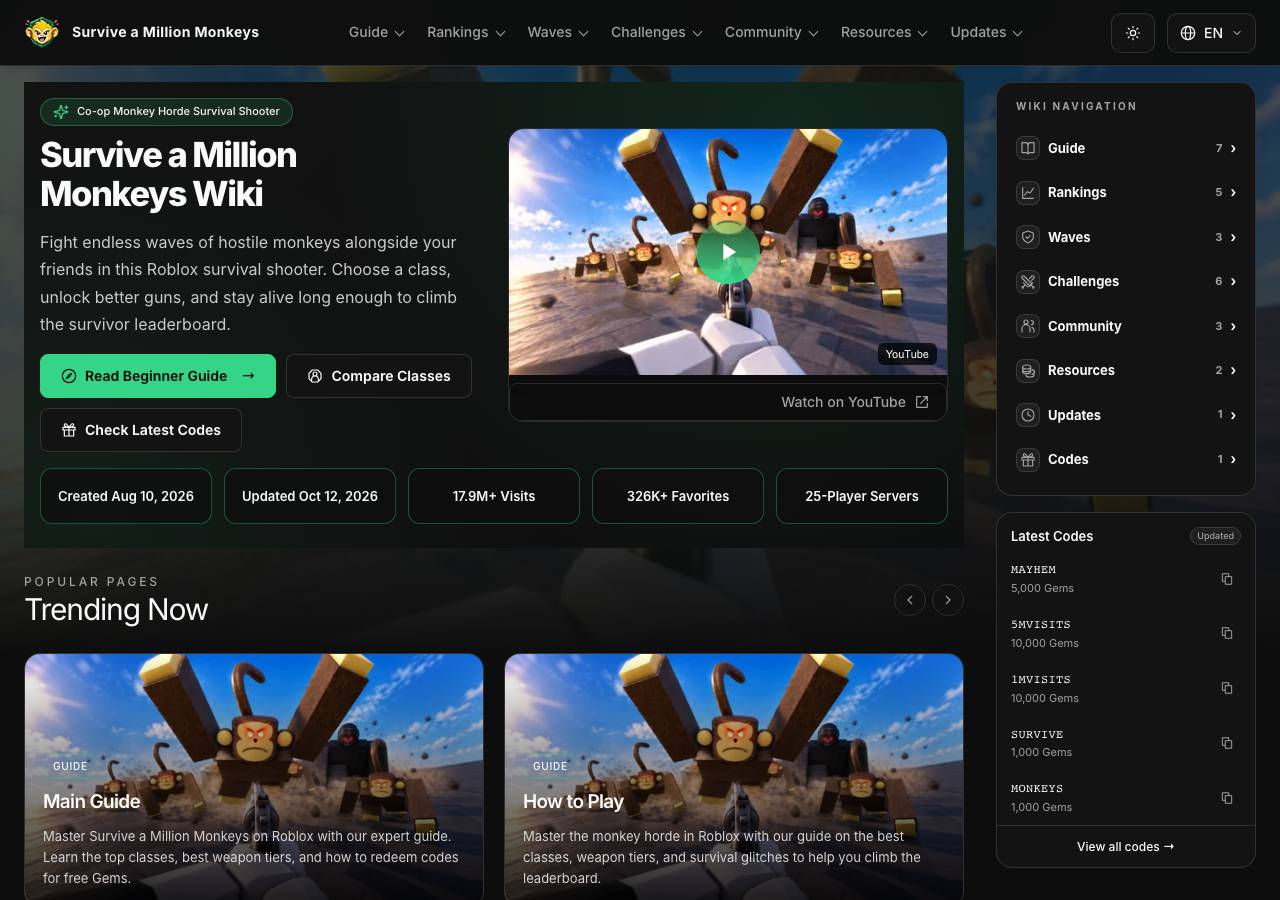The height and width of the screenshot is (900, 1280).
Task: Click the Read Beginner Guide button
Action: [x=158, y=376]
